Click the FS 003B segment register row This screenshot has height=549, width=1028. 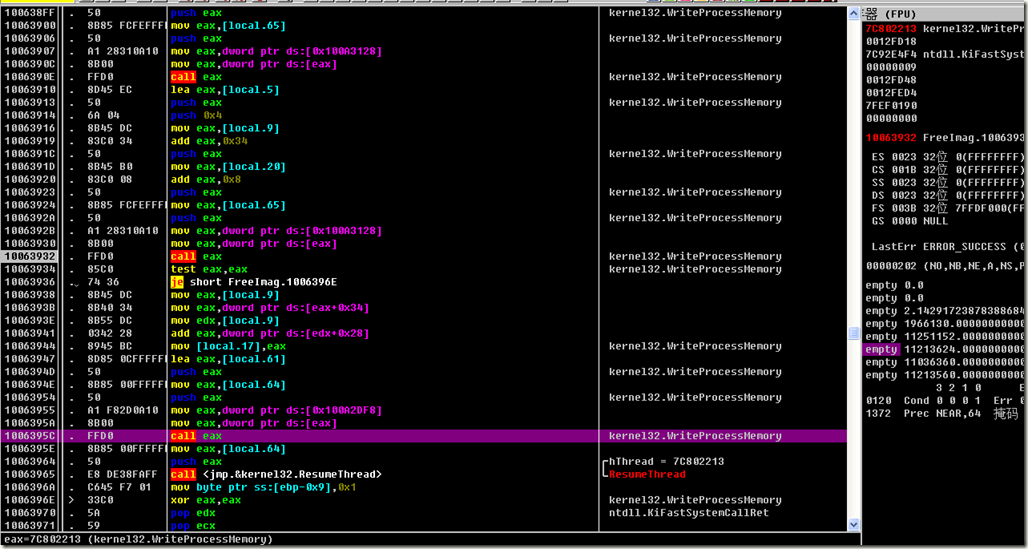[x=948, y=209]
